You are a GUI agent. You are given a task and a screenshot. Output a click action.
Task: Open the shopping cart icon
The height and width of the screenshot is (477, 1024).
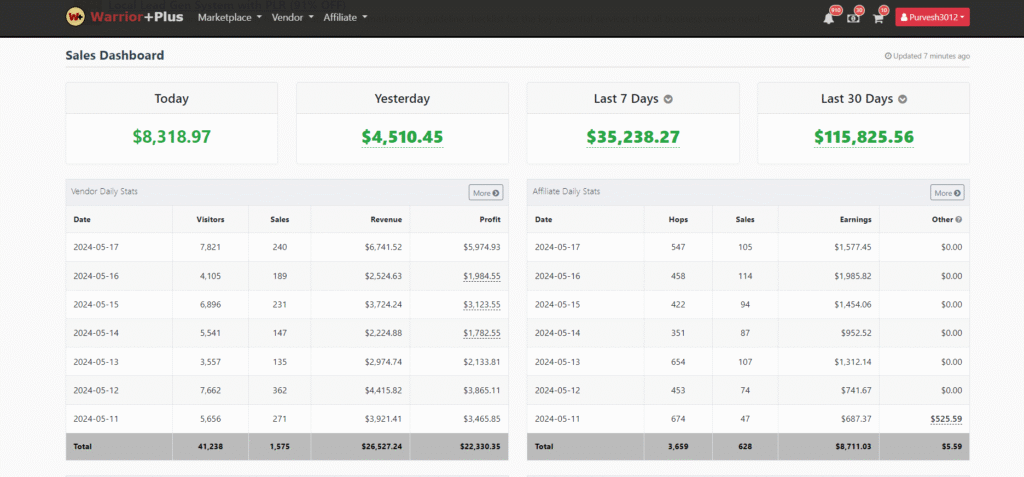coord(878,18)
